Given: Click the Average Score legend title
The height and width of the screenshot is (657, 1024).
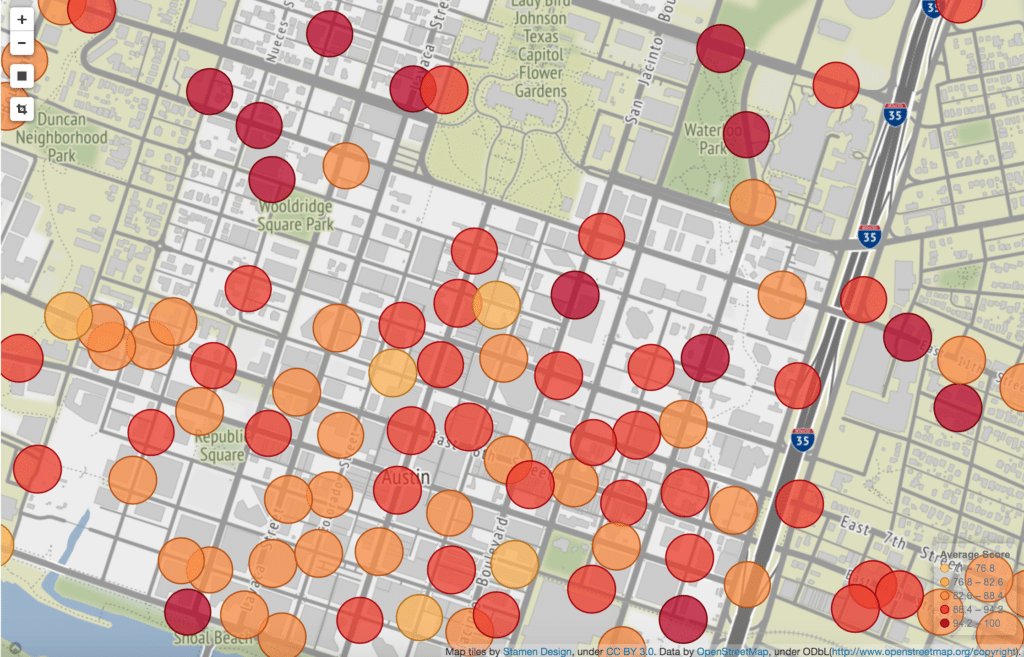Looking at the screenshot, I should point(975,554).
